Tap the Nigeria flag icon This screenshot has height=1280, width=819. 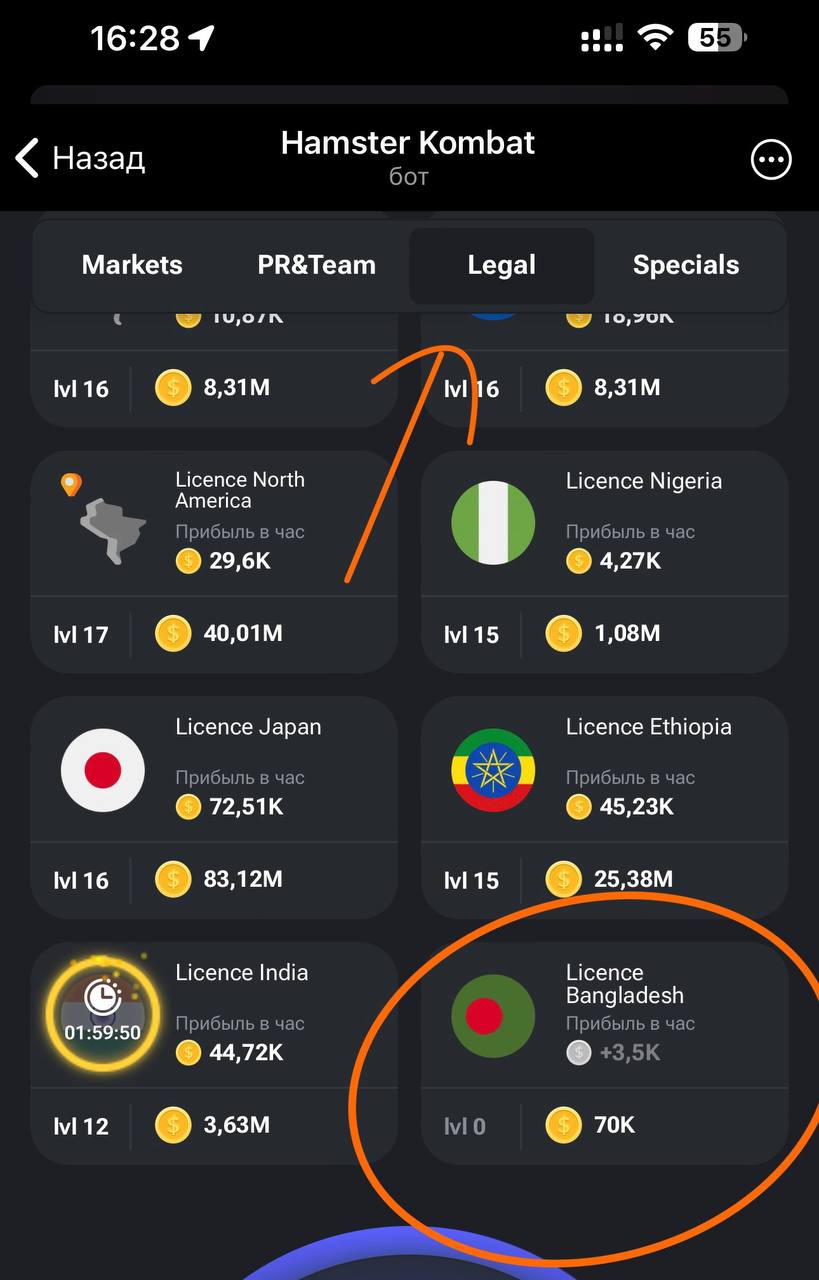[x=493, y=523]
